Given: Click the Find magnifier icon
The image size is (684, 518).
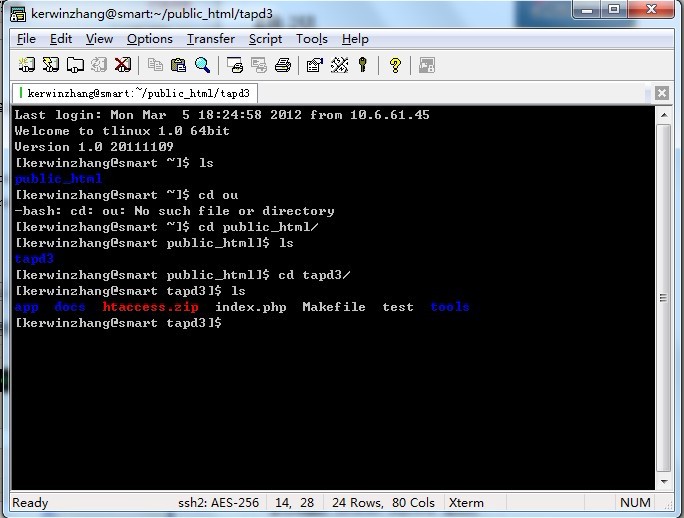Looking at the screenshot, I should (202, 65).
